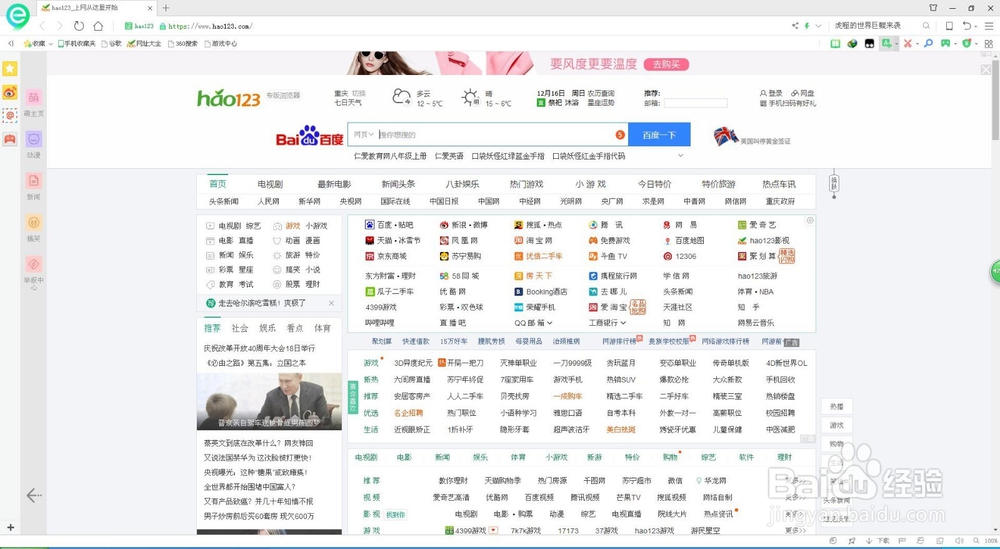Click the red scissors screenshot icon
The height and width of the screenshot is (549, 1000).
tap(908, 43)
